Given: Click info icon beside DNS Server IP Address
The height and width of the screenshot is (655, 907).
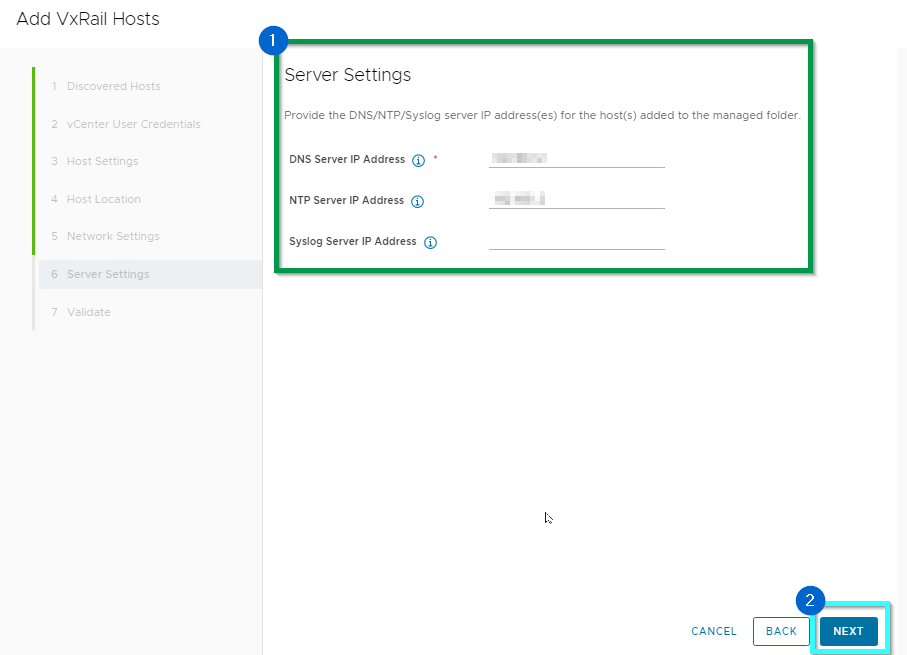Looking at the screenshot, I should click(x=418, y=160).
